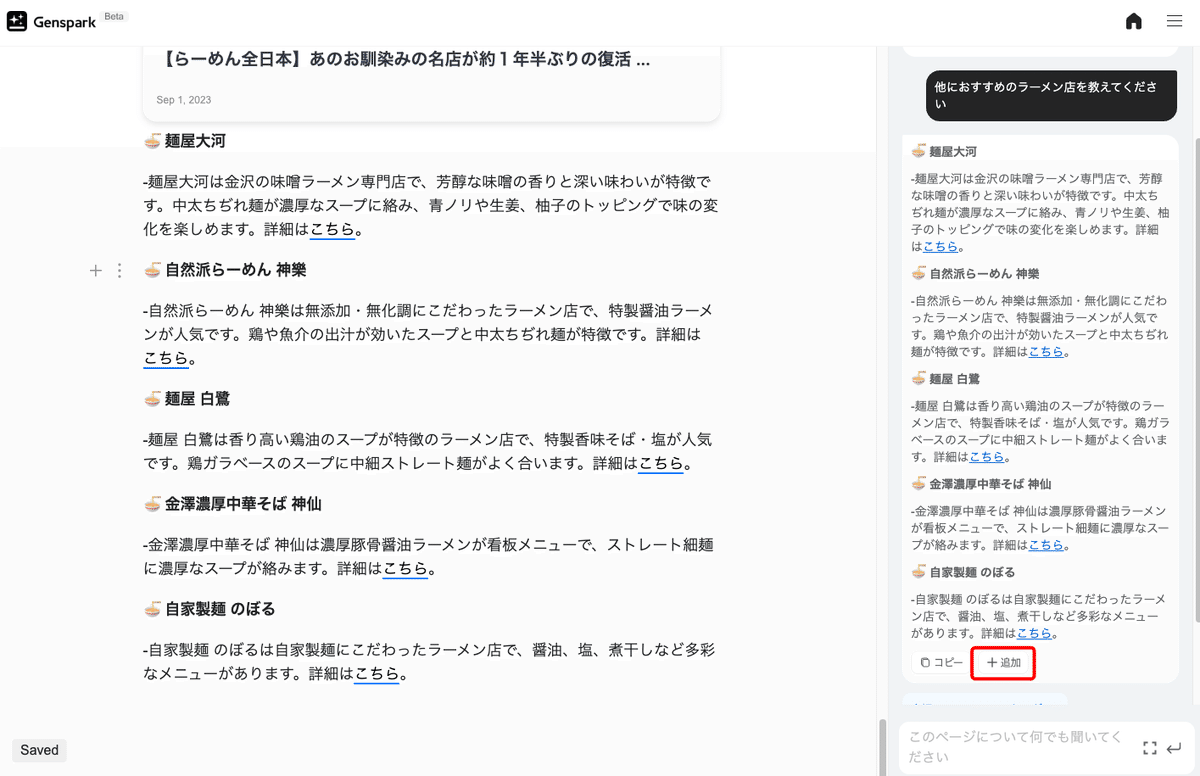Open こちら link in chat panel 麺屋 白鷺 answer
The image size is (1200, 776).
click(x=987, y=457)
